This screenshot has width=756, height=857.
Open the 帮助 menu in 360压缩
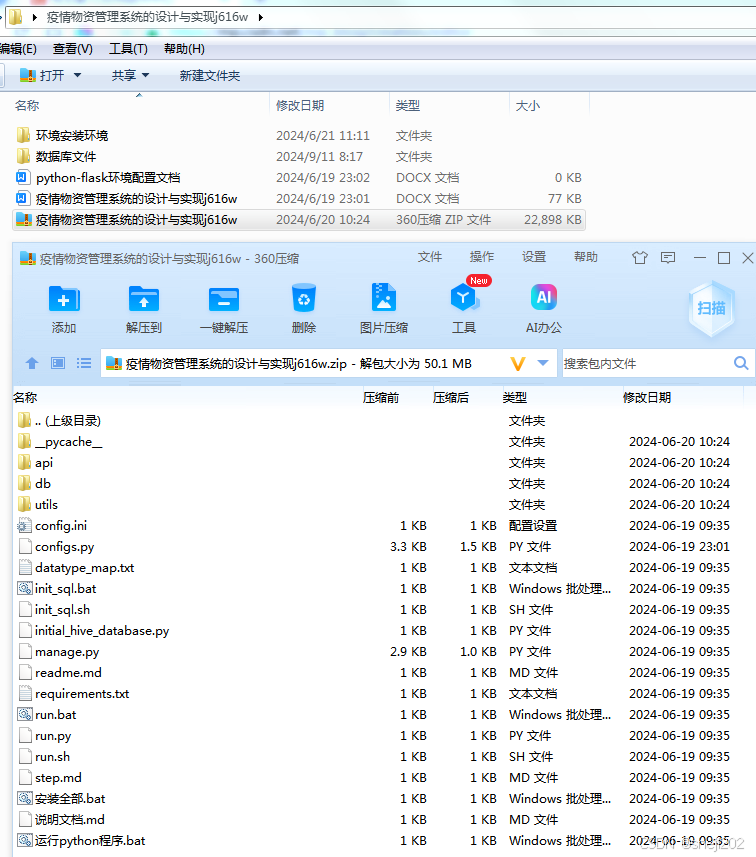click(x=586, y=257)
